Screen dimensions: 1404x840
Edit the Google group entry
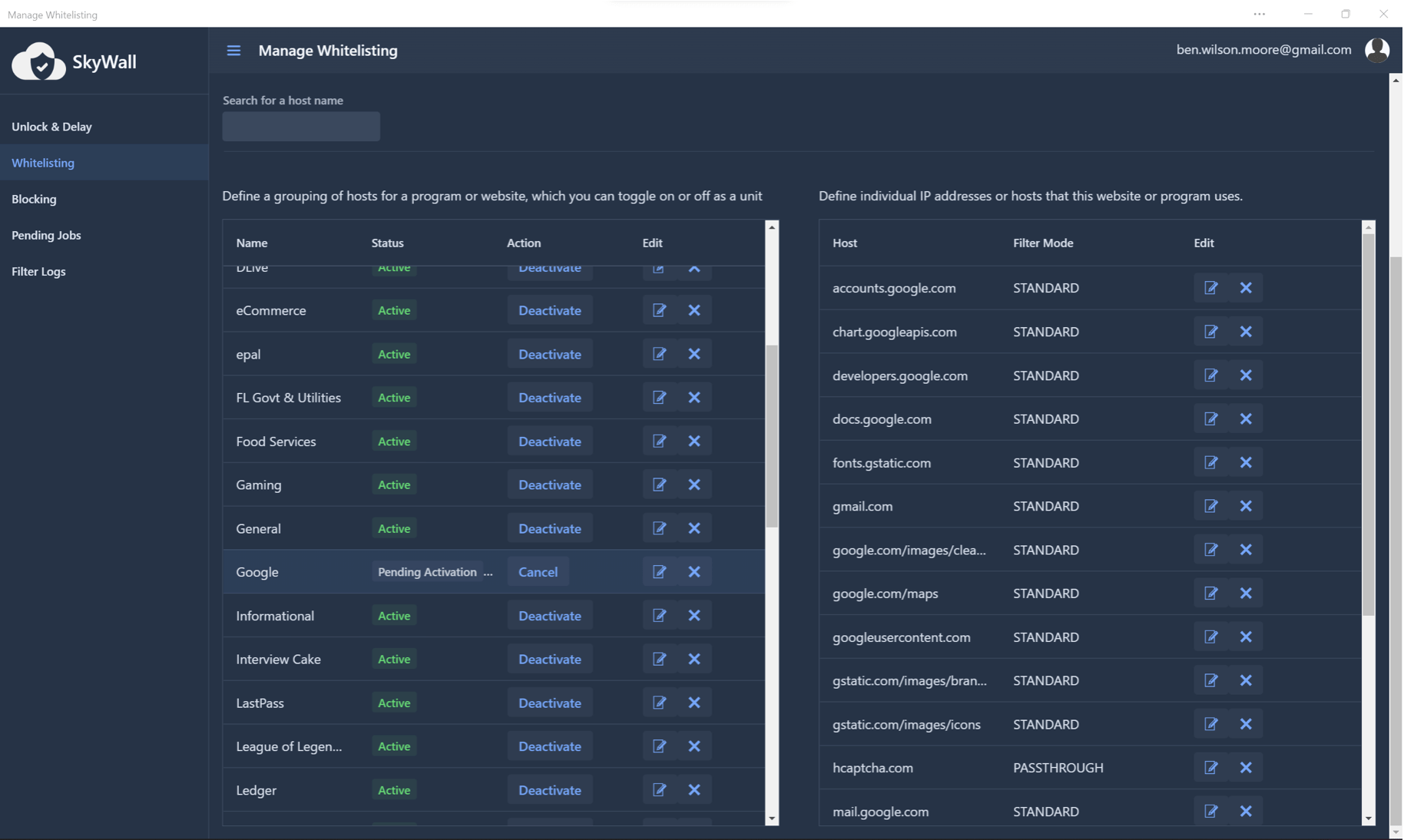[659, 572]
